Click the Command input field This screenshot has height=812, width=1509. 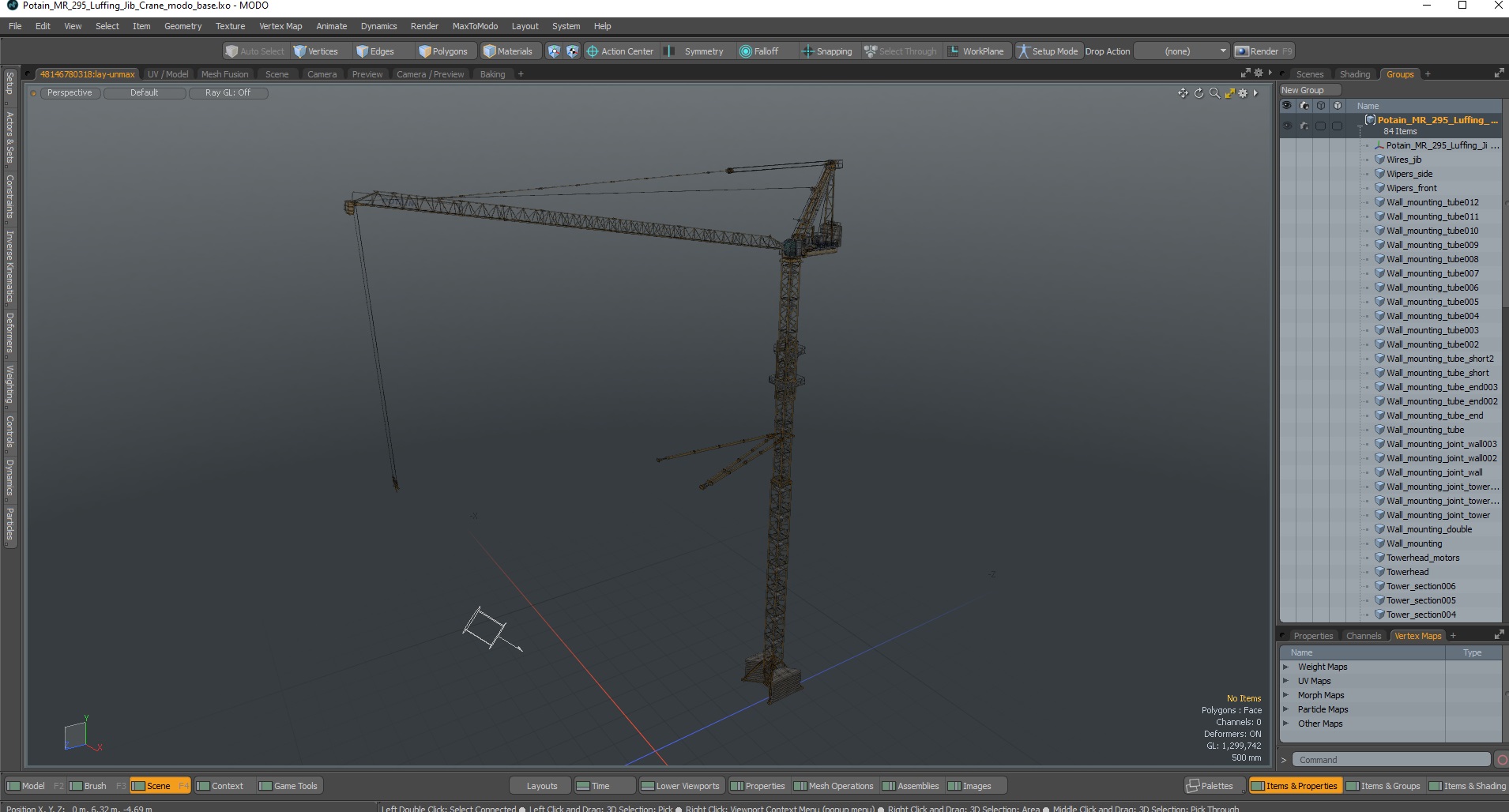1392,760
